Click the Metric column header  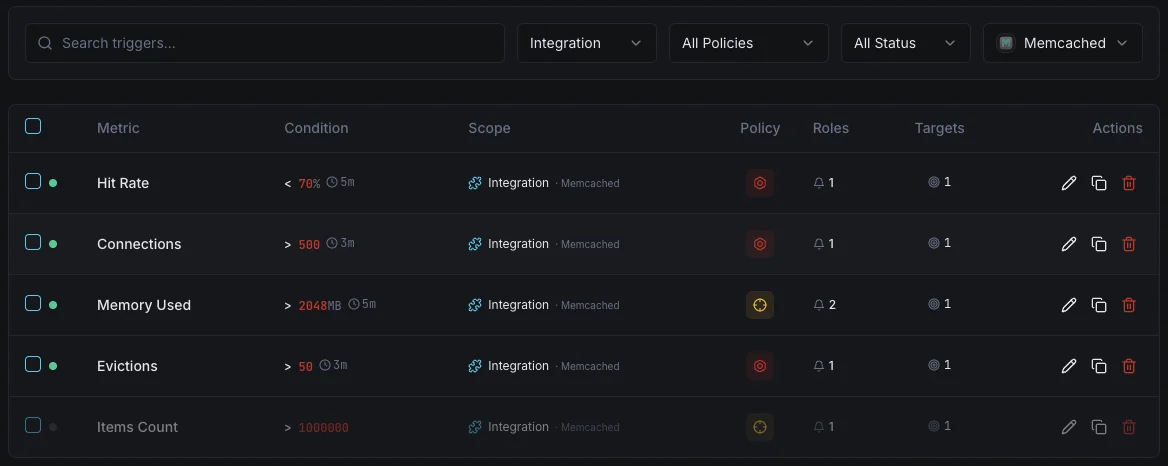(x=118, y=128)
